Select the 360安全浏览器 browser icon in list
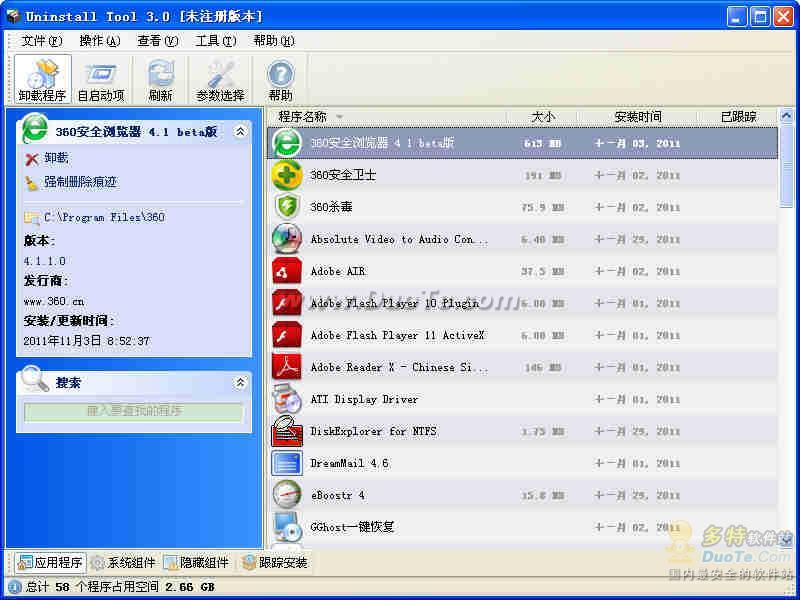The image size is (800, 600). 287,143
